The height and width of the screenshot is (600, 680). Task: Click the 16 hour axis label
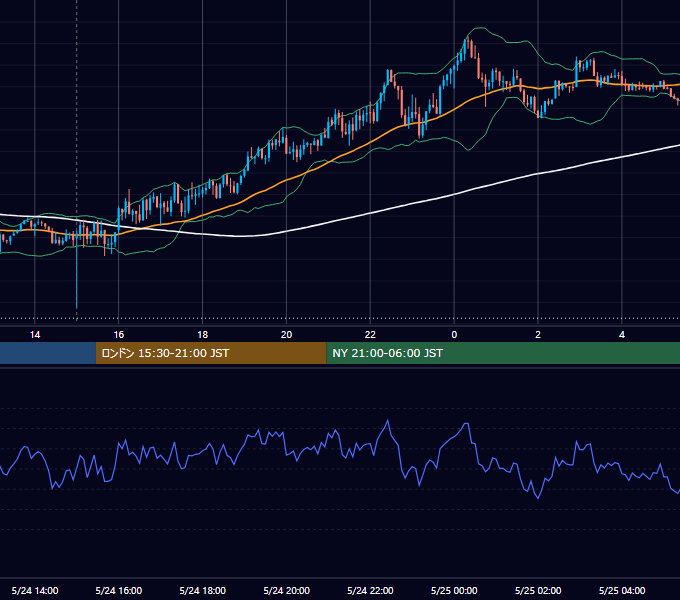(x=118, y=335)
